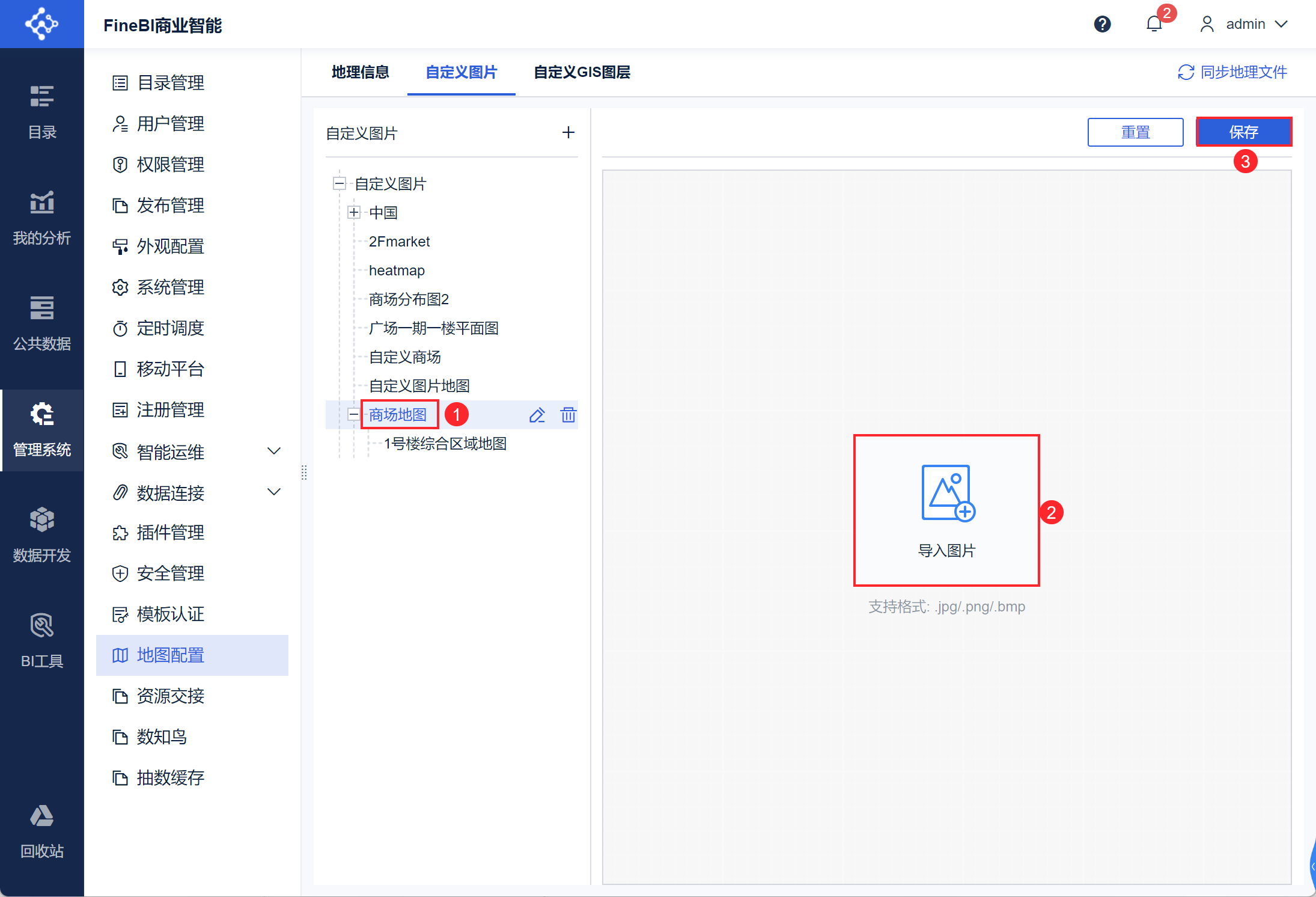
Task: Open 公共数据 in the sidebar
Action: pyautogui.click(x=42, y=323)
